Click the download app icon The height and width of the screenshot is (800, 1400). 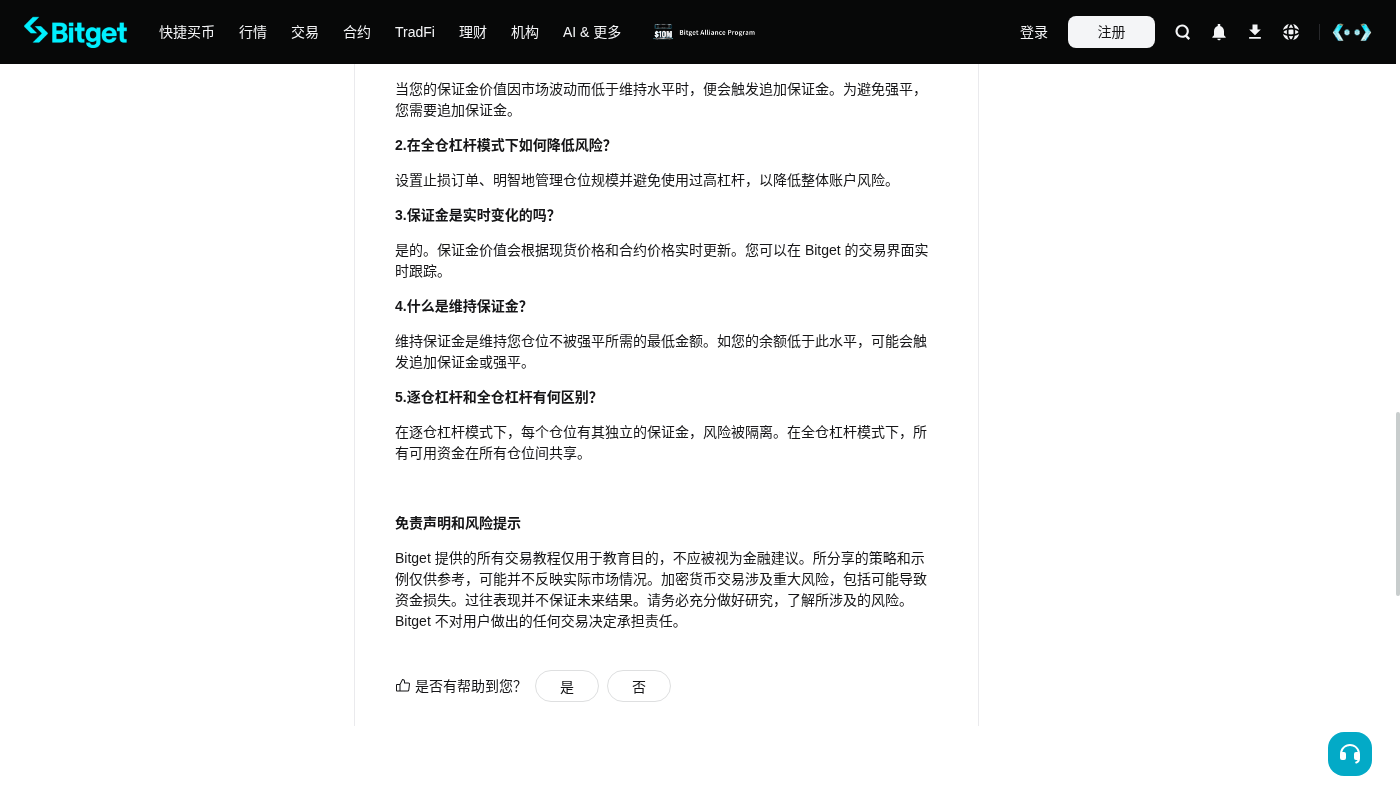[1255, 32]
